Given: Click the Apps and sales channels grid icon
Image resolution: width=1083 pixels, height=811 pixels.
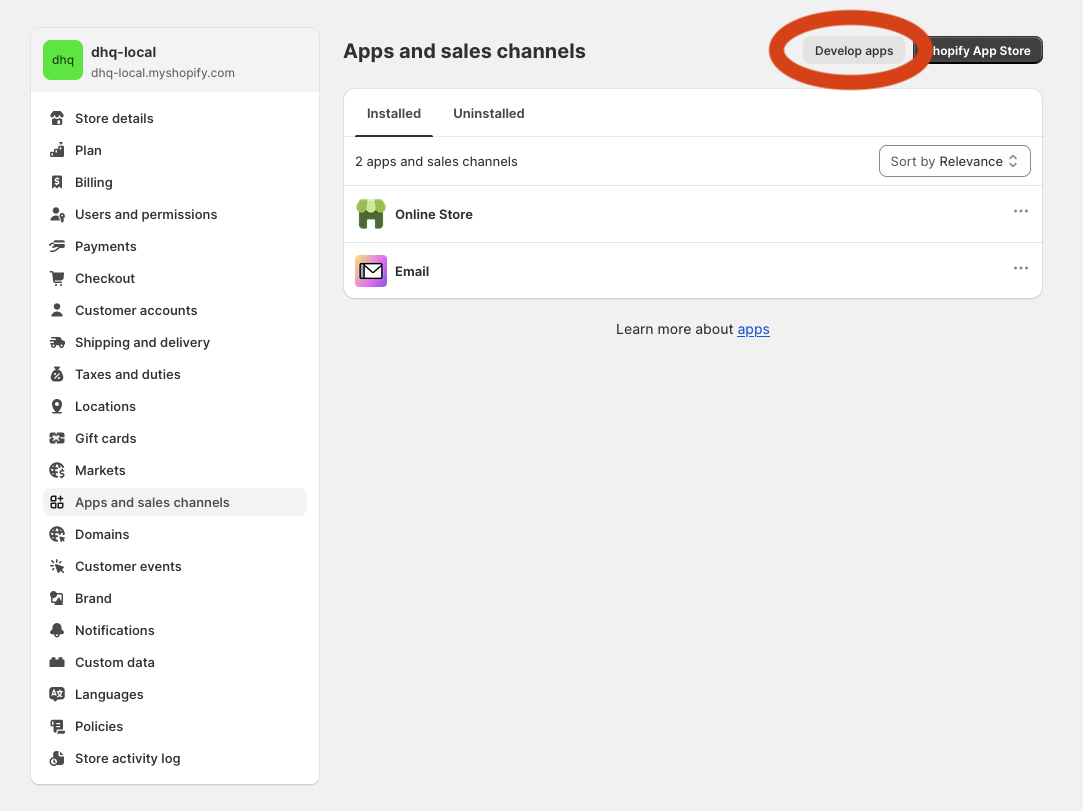Looking at the screenshot, I should click(x=57, y=502).
